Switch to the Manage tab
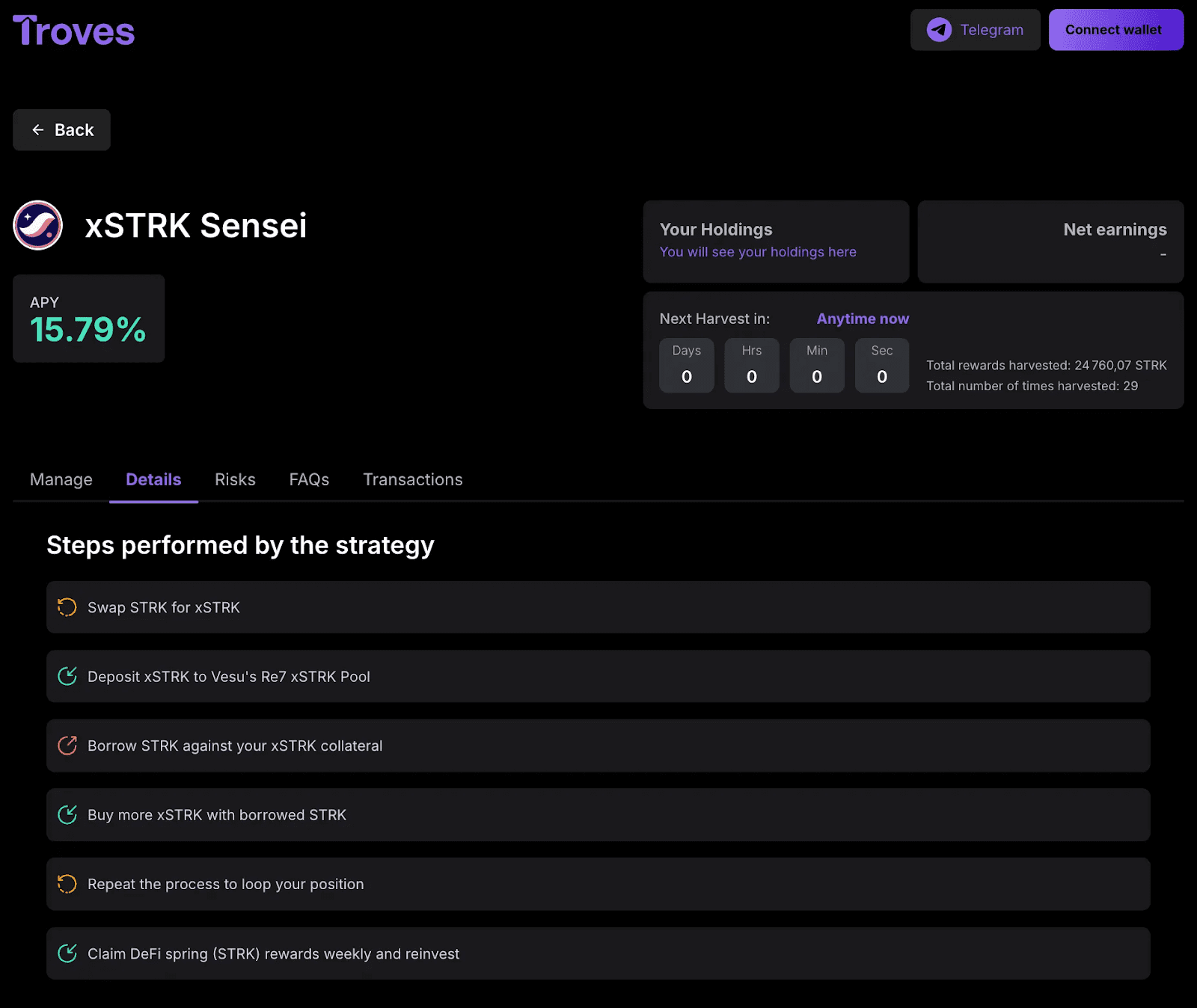 61,479
